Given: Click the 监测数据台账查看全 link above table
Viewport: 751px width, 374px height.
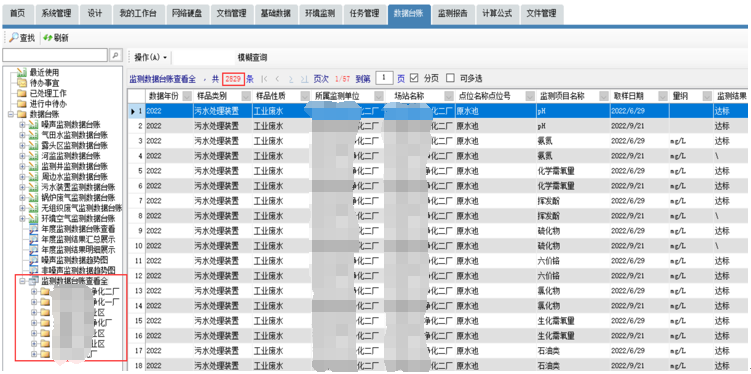Looking at the screenshot, I should [x=162, y=78].
